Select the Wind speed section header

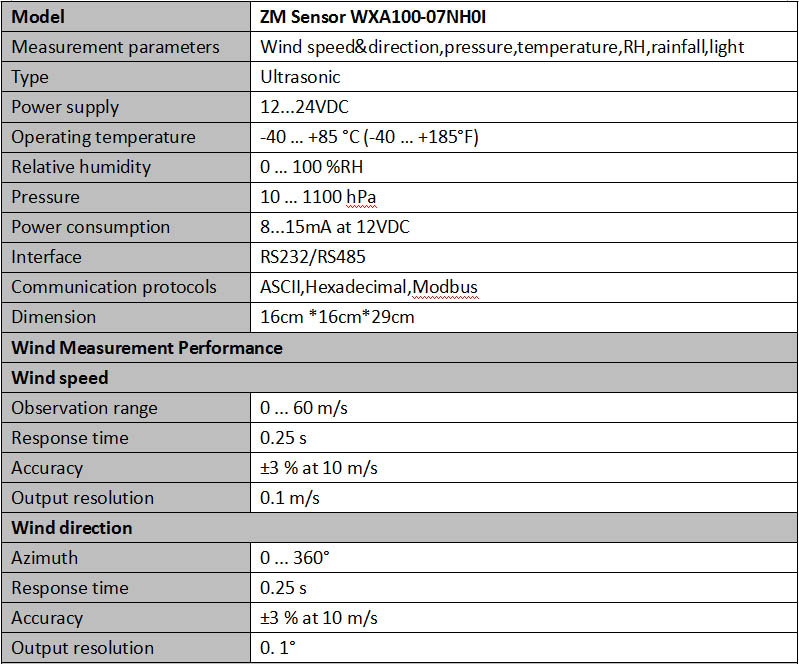(x=60, y=378)
